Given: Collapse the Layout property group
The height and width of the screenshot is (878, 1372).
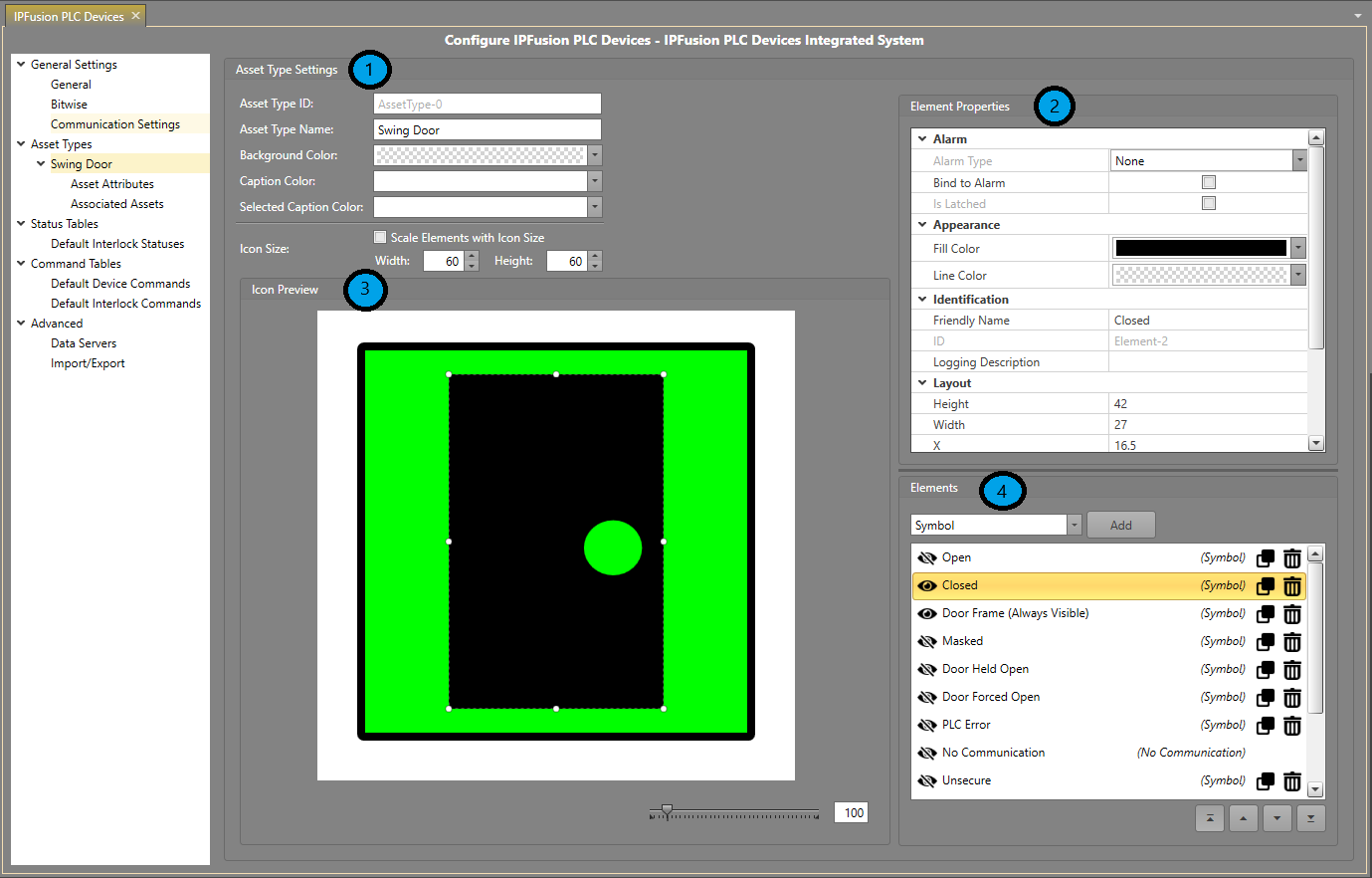Looking at the screenshot, I should 922,383.
